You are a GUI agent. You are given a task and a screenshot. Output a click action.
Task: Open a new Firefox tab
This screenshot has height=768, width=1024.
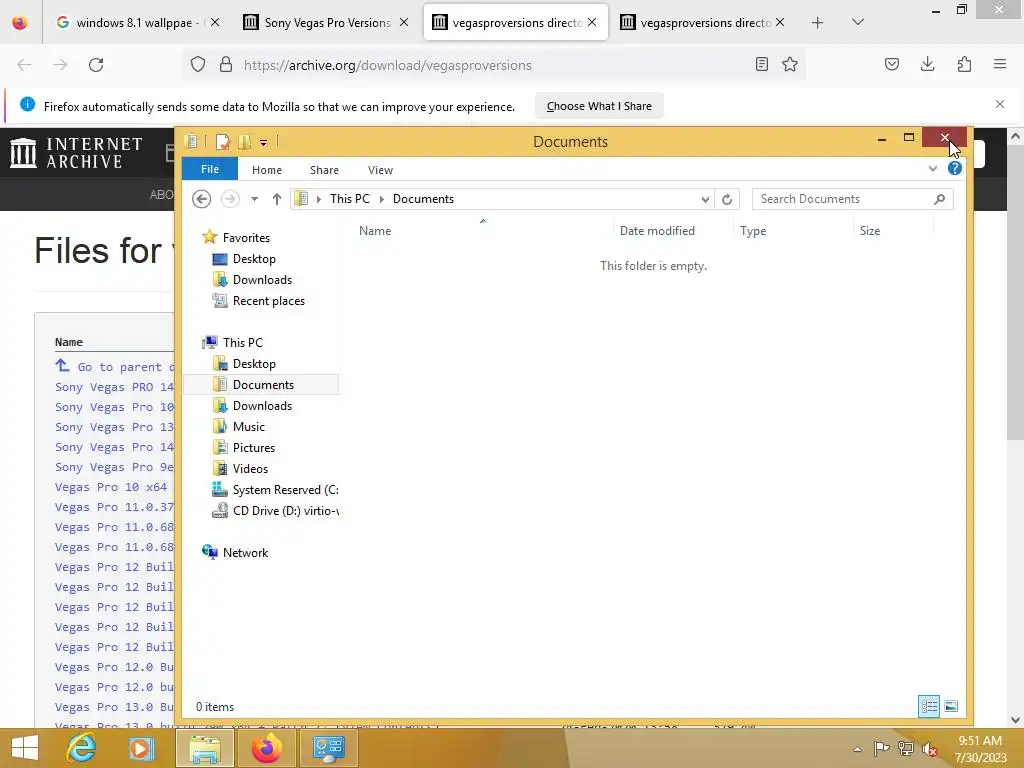click(x=817, y=23)
